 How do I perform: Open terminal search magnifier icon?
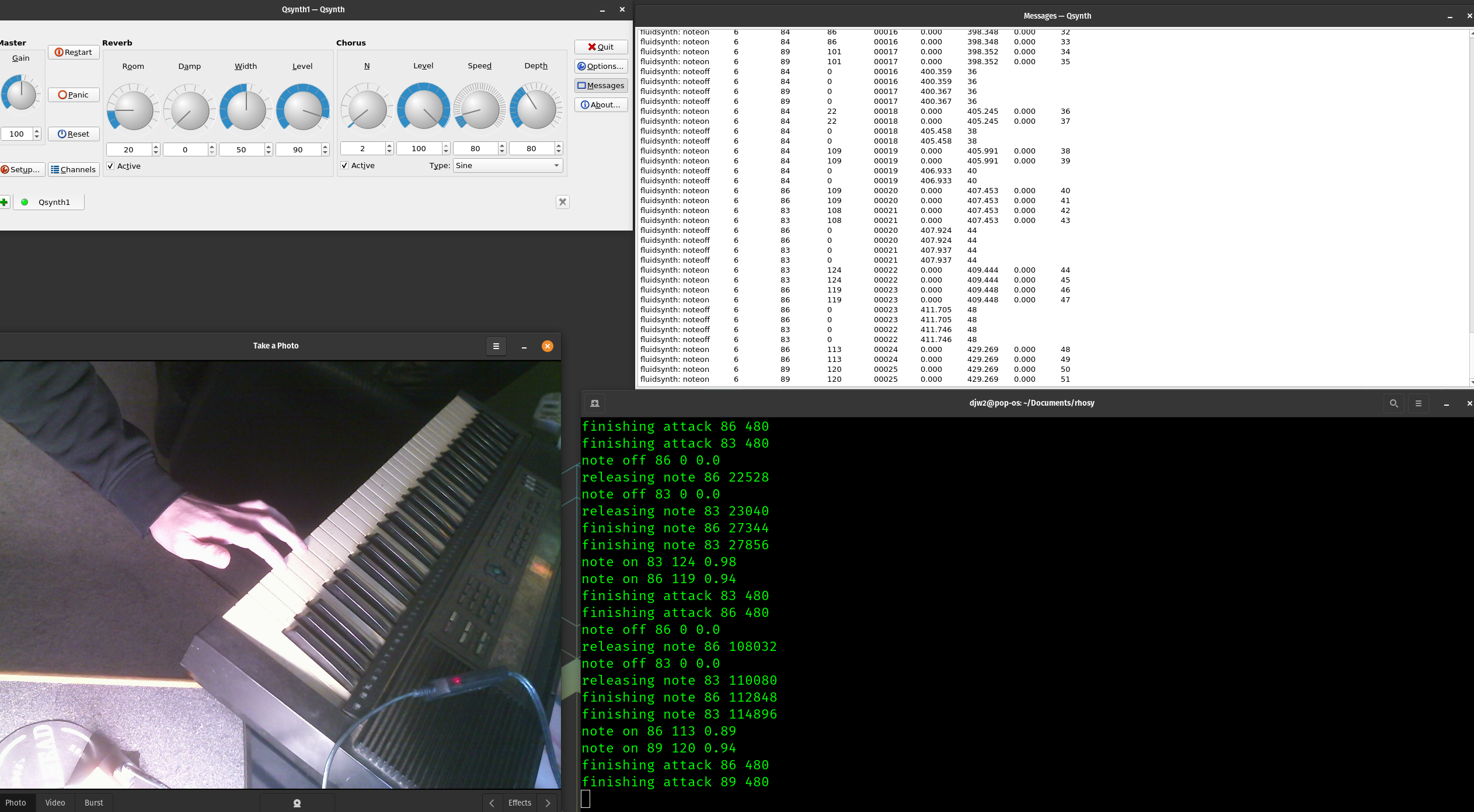(1393, 403)
